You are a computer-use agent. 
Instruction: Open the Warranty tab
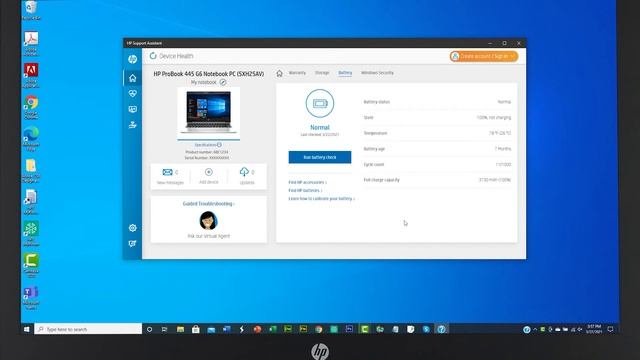coord(297,73)
